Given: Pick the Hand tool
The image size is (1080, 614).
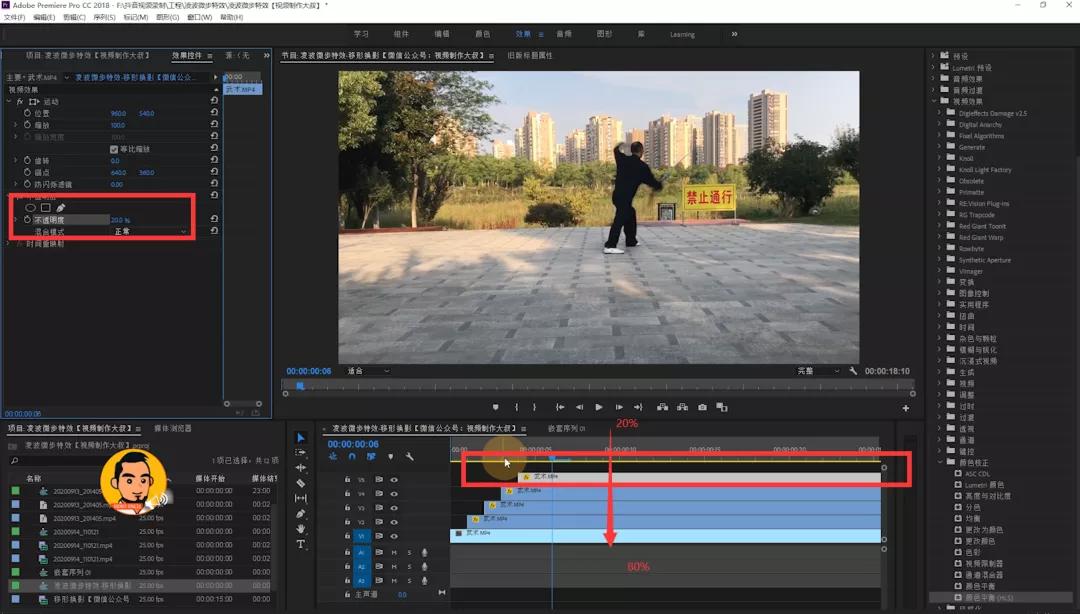Looking at the screenshot, I should pyautogui.click(x=301, y=529).
